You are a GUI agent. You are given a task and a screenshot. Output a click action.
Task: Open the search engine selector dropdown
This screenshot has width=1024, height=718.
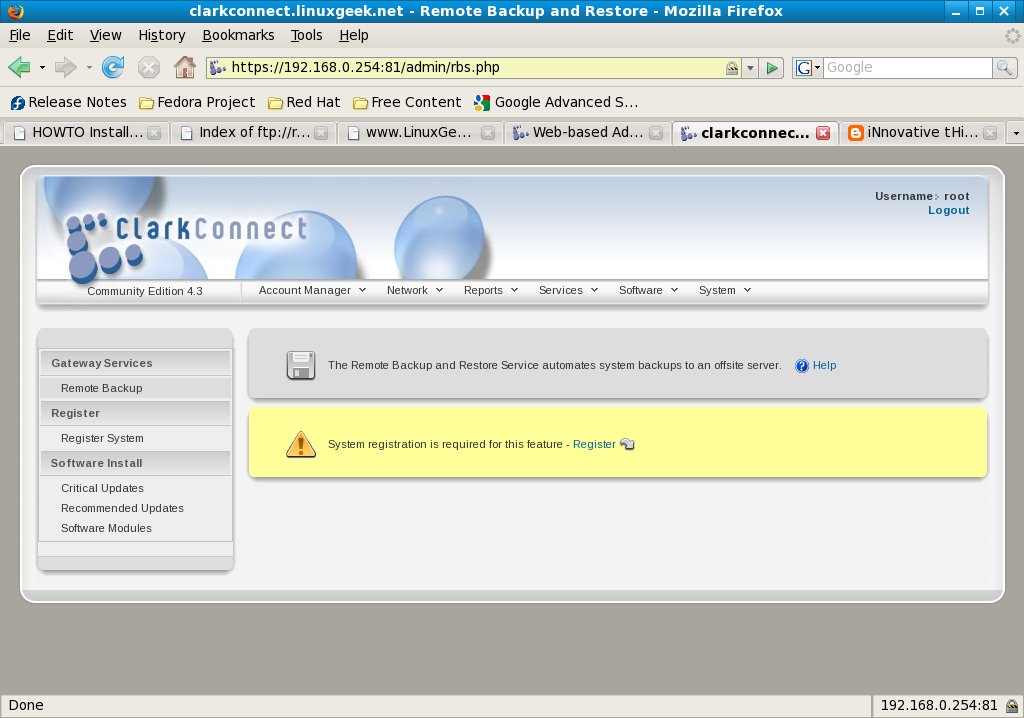coord(807,67)
